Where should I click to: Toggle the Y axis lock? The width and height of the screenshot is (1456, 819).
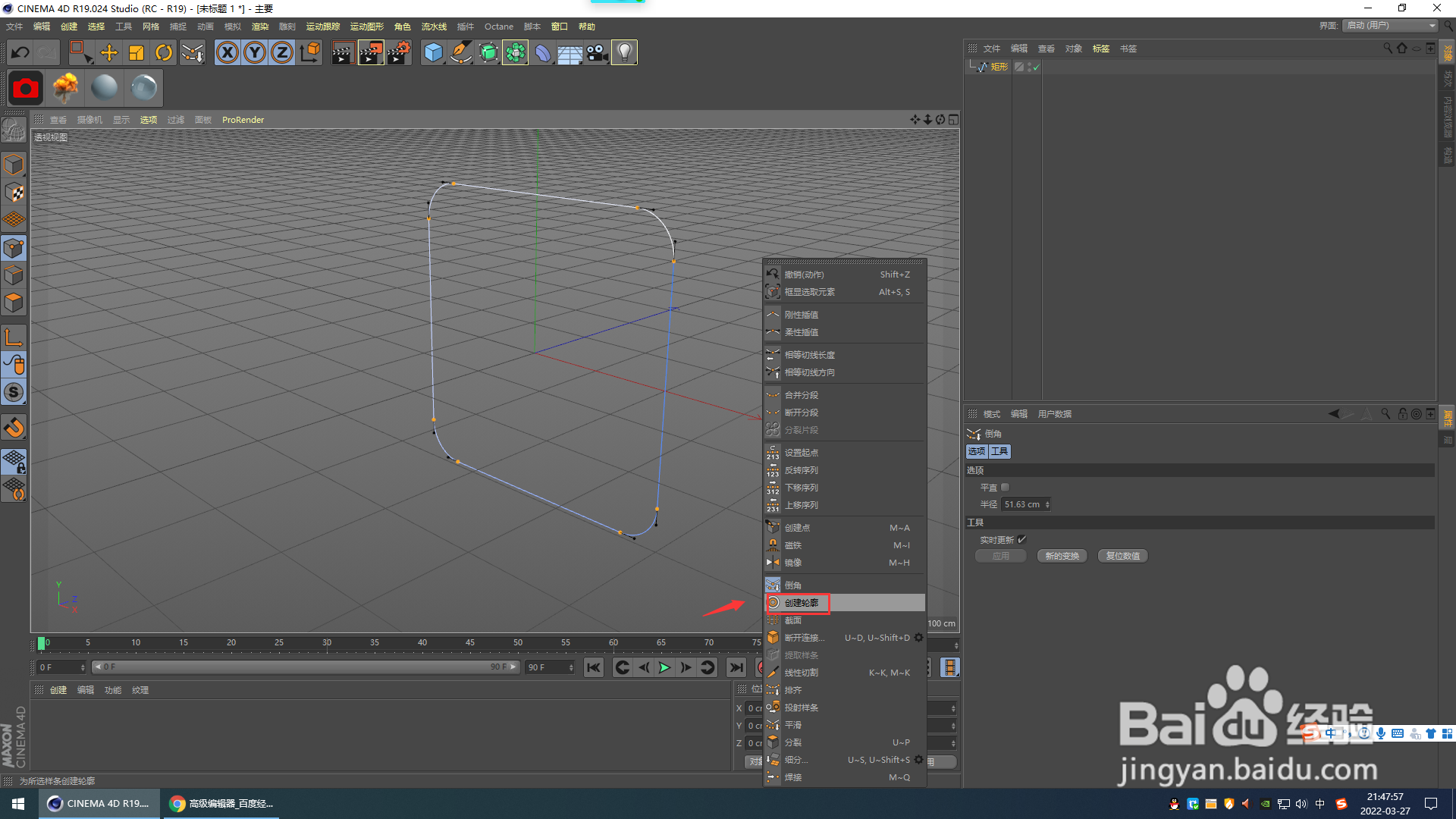click(x=255, y=52)
